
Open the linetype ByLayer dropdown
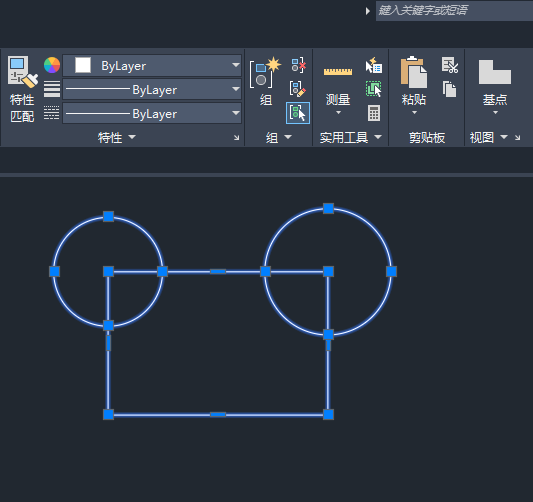click(x=152, y=113)
